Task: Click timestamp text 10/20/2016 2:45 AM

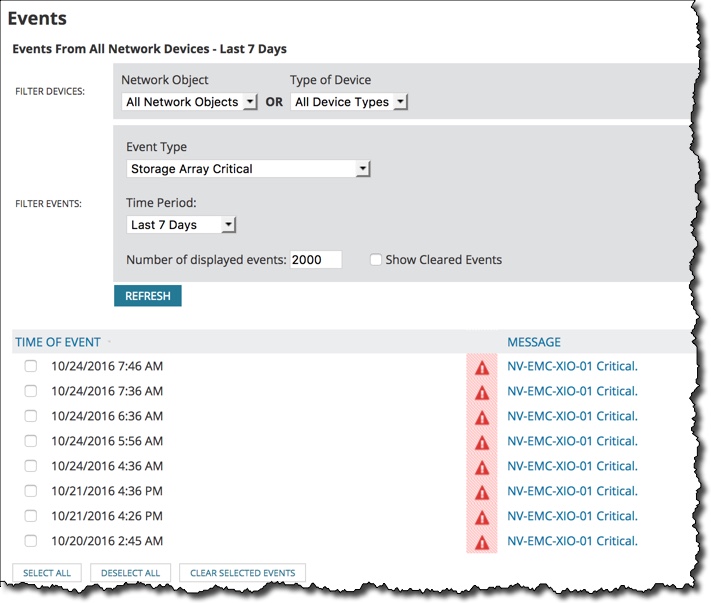Action: click(107, 540)
